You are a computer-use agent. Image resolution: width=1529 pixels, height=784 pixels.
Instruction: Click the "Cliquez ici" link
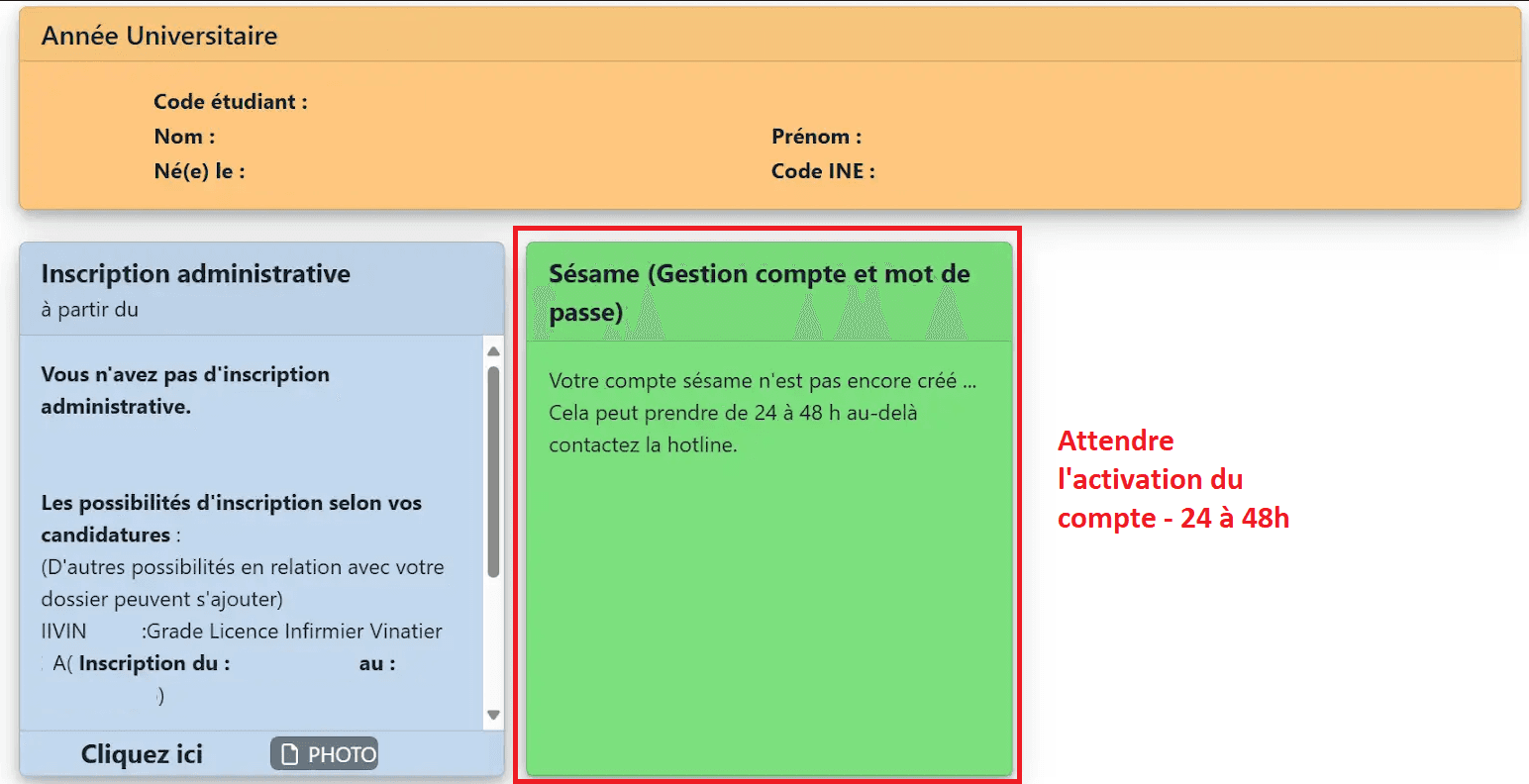[142, 753]
